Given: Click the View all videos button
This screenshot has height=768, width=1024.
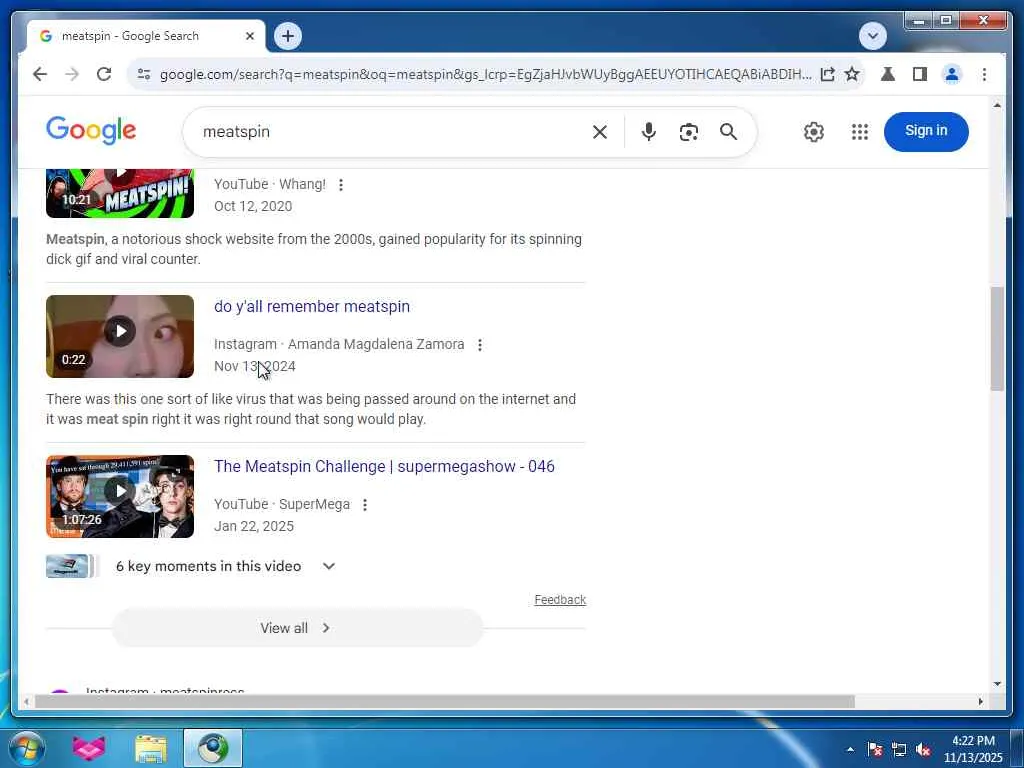Looking at the screenshot, I should click(297, 628).
